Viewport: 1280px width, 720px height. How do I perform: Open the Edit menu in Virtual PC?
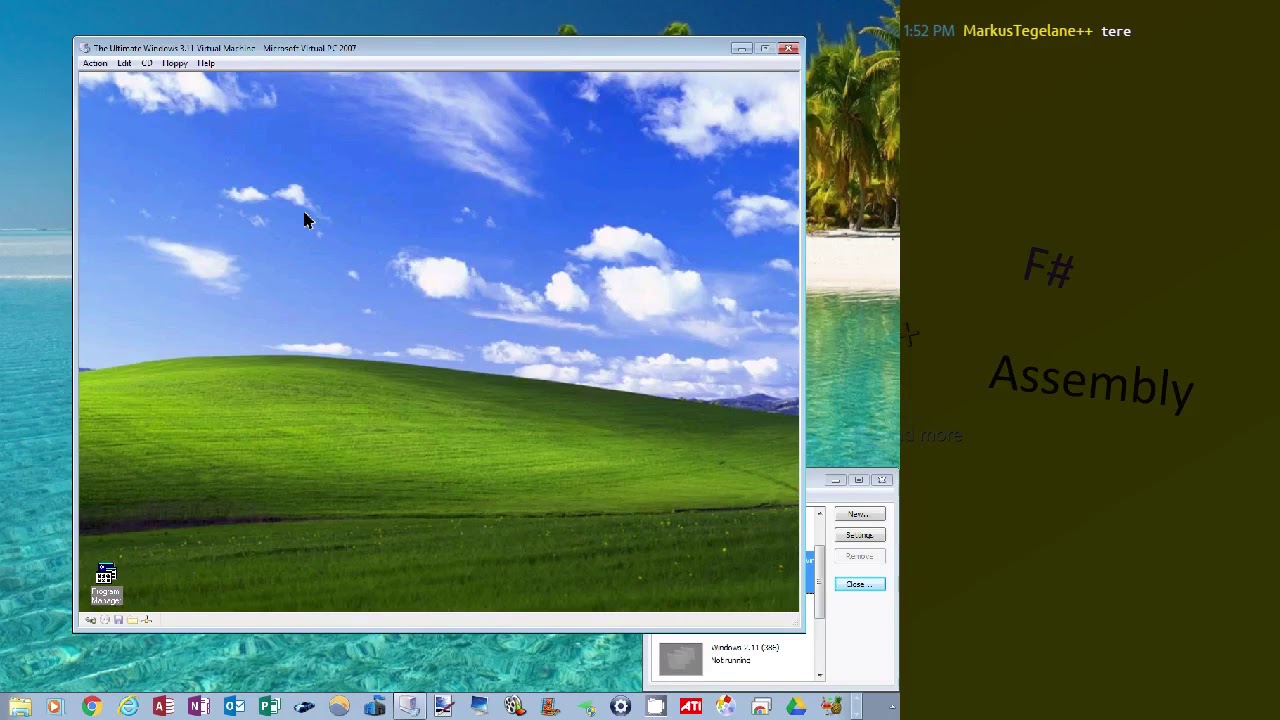124,63
